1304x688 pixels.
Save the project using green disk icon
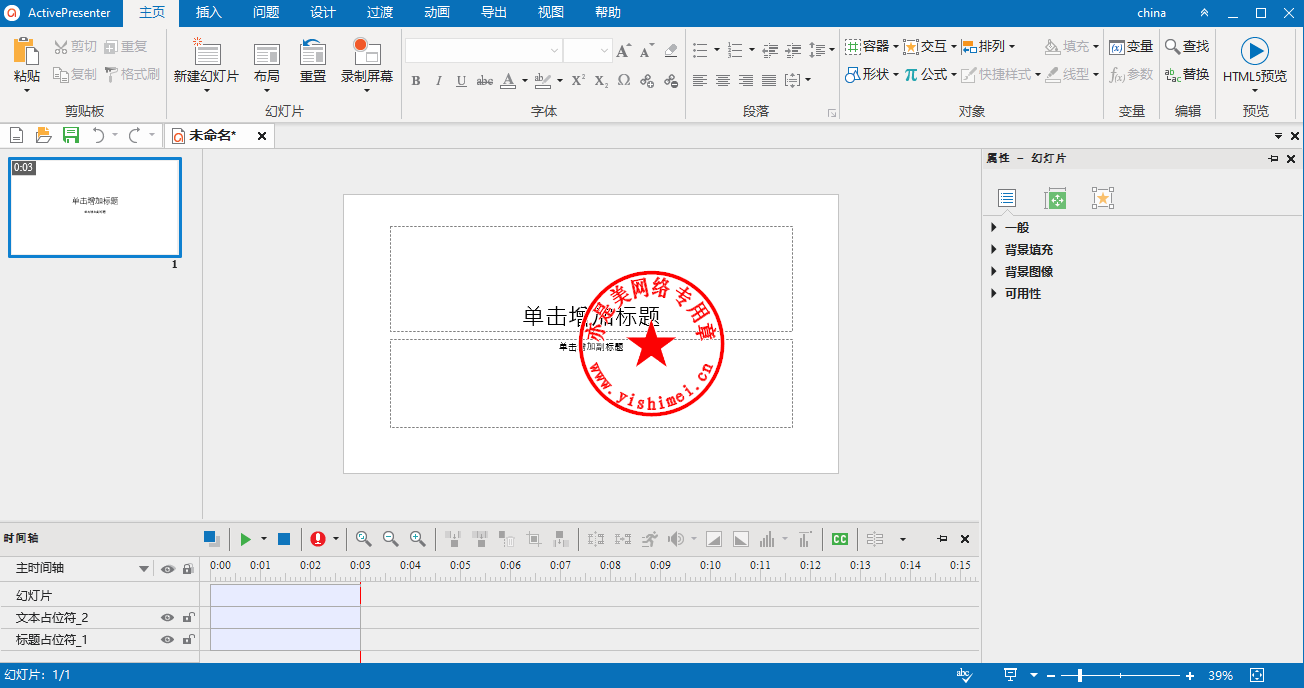point(71,135)
